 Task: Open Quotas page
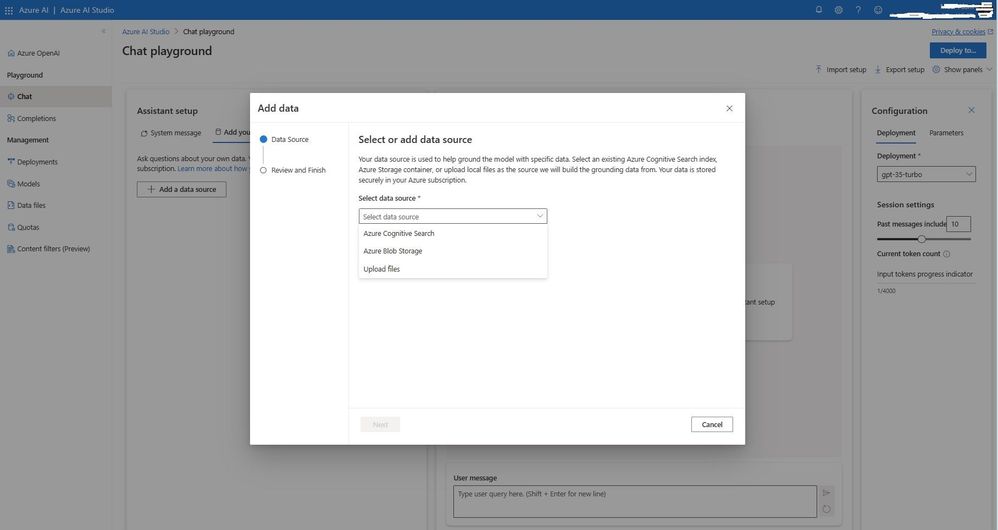23,227
